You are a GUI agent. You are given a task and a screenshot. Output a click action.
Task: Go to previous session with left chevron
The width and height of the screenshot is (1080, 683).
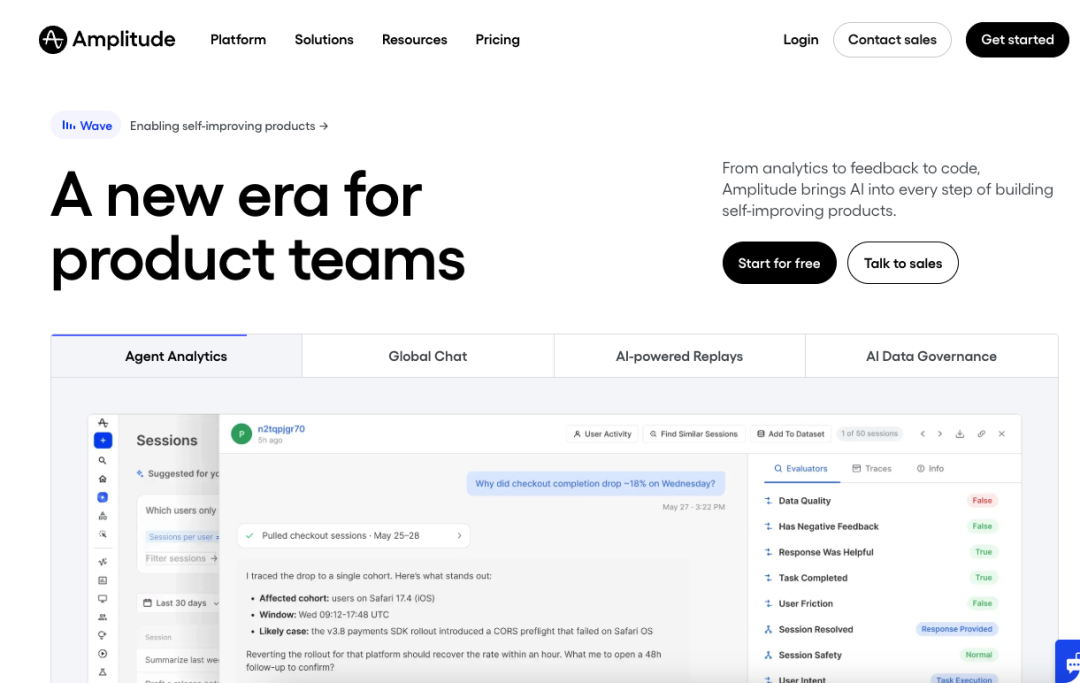coord(922,434)
